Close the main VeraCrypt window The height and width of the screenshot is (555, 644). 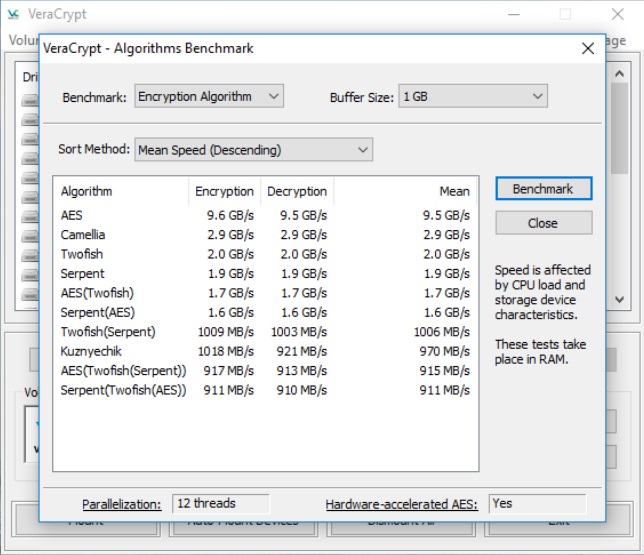point(617,14)
